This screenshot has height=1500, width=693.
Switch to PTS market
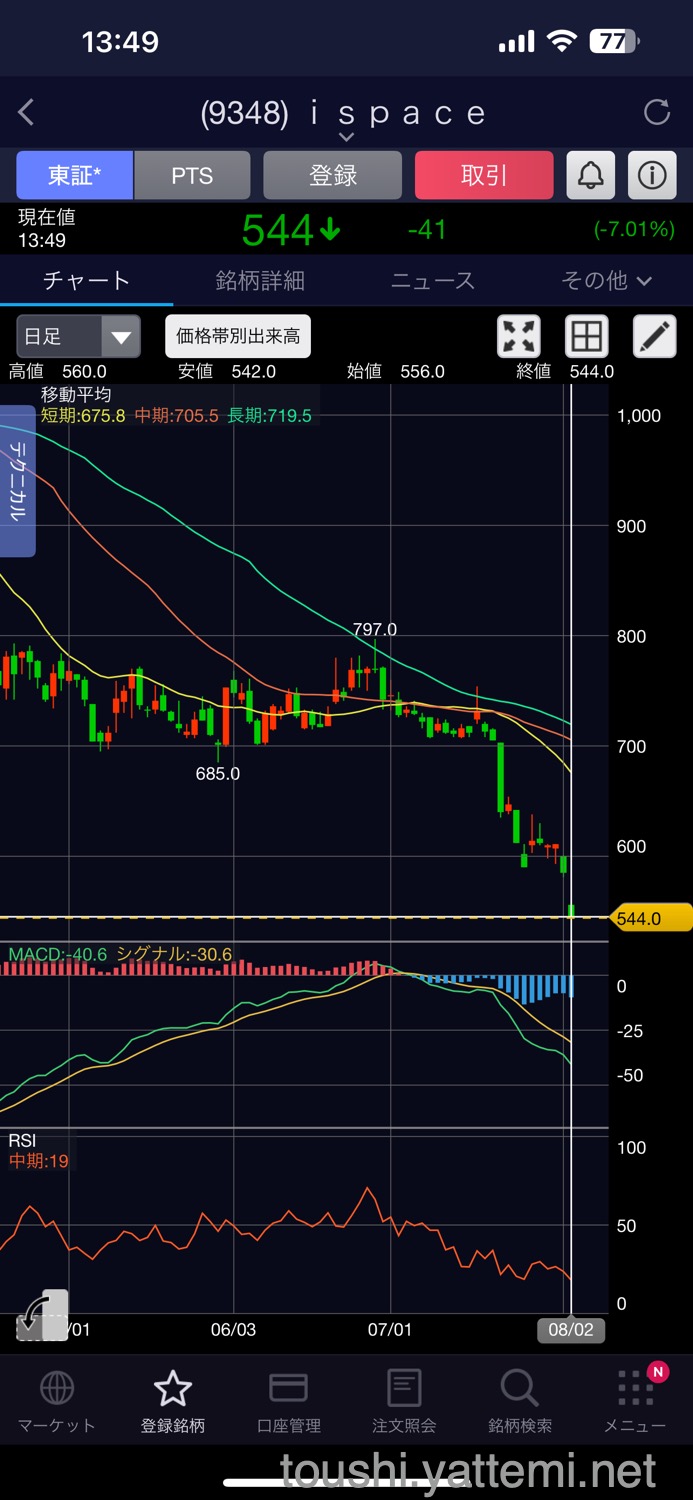(x=192, y=176)
